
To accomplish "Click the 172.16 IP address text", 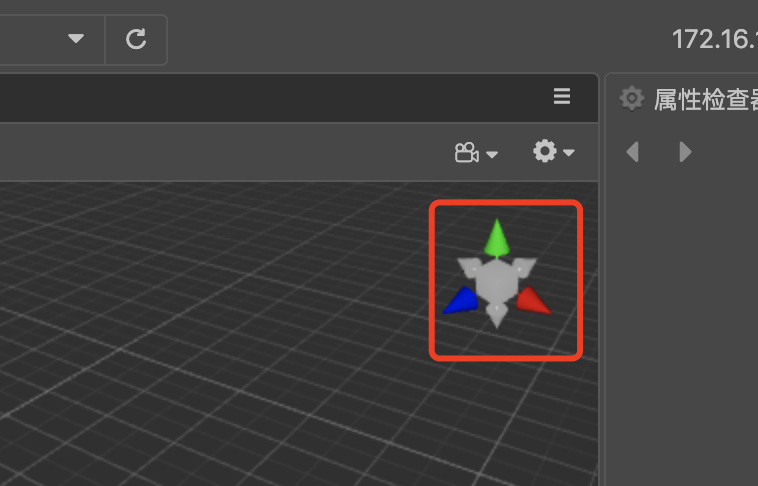I will tap(715, 39).
